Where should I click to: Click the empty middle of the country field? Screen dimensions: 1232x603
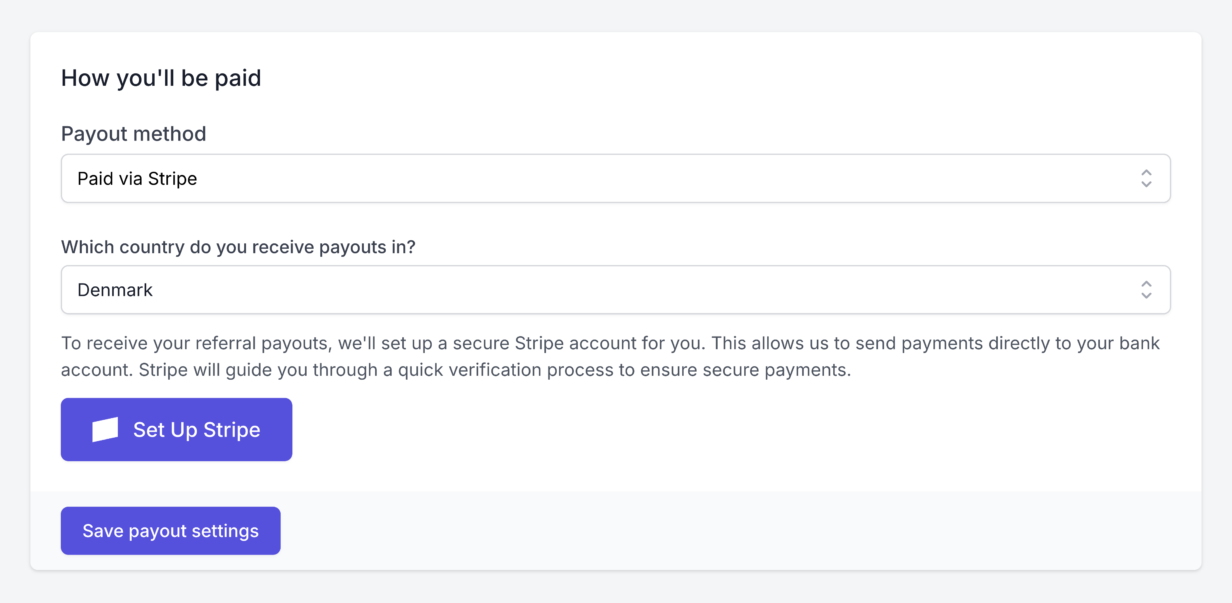pos(640,290)
